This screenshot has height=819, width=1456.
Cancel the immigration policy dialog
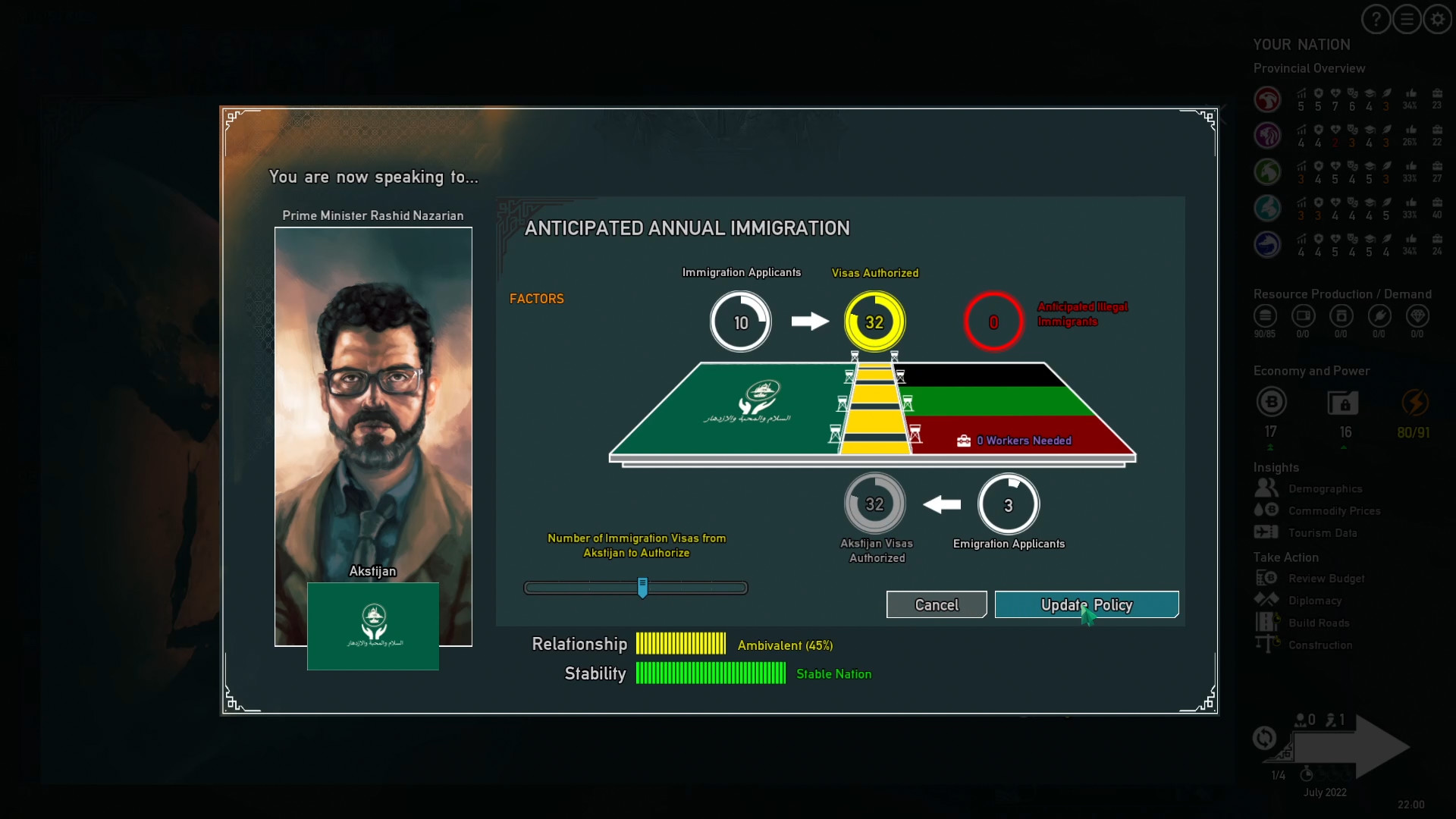(936, 604)
